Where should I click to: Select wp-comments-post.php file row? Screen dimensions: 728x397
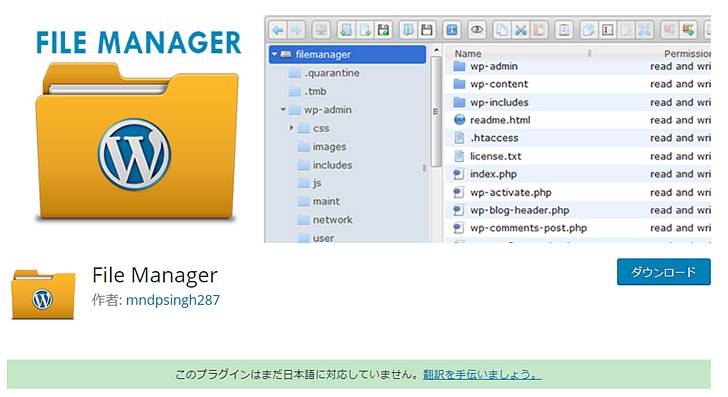[x=578, y=228]
